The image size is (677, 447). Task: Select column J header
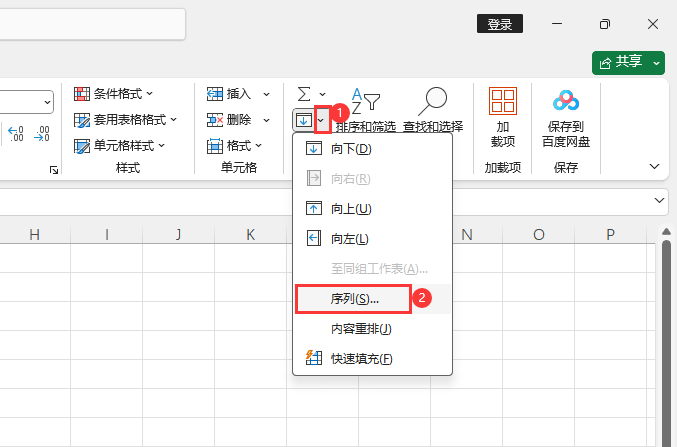click(x=178, y=235)
